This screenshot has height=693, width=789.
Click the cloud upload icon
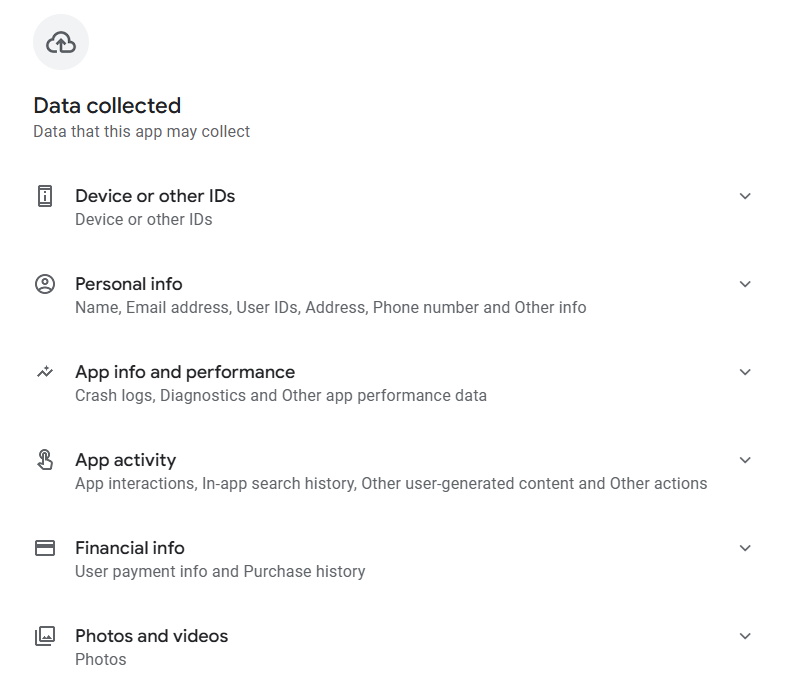pyautogui.click(x=61, y=42)
